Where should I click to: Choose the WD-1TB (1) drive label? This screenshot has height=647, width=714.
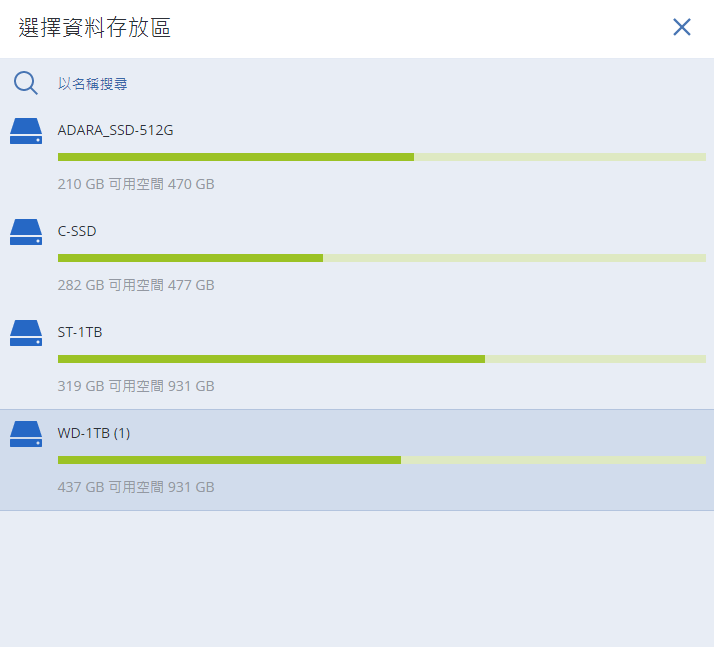(x=94, y=433)
